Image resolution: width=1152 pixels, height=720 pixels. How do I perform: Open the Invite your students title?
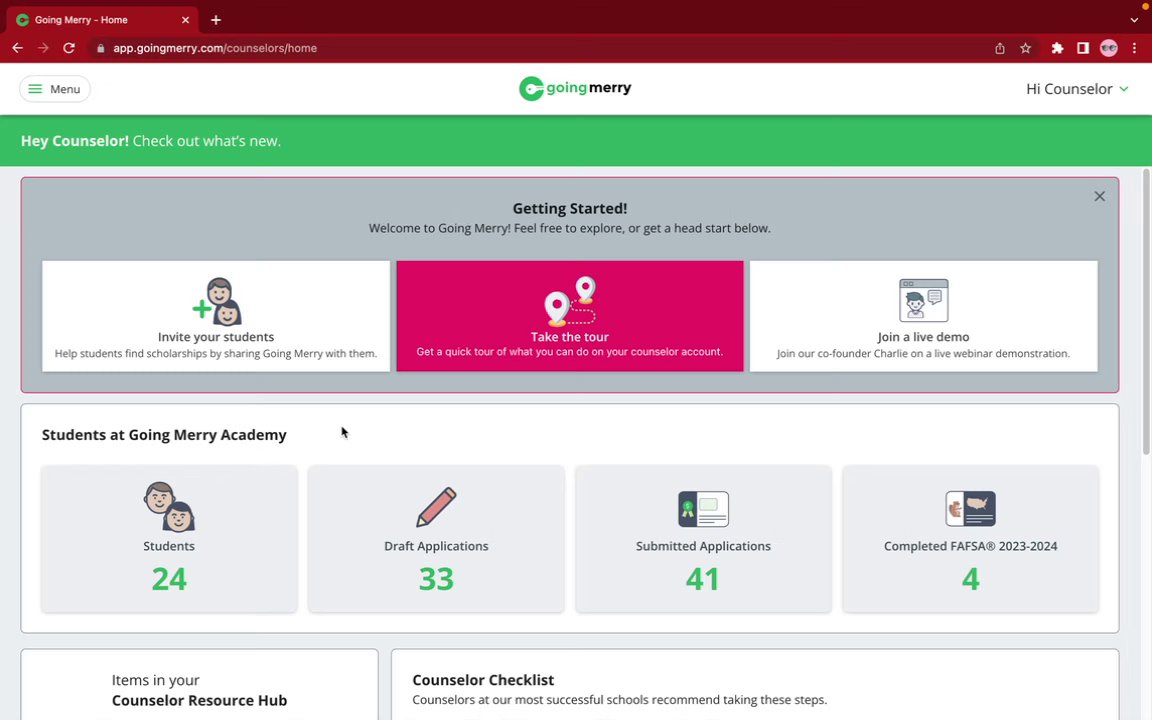(216, 336)
